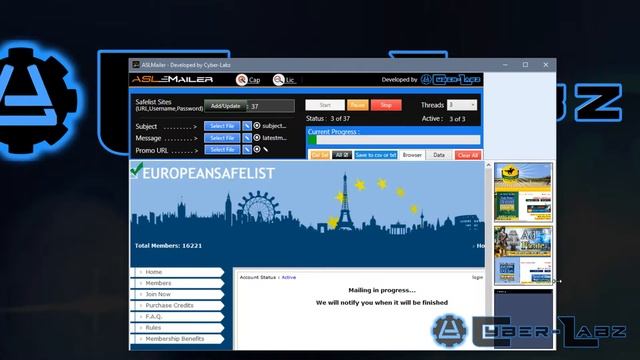640x360 pixels.
Task: Toggle the All checkbox button
Action: 342,155
